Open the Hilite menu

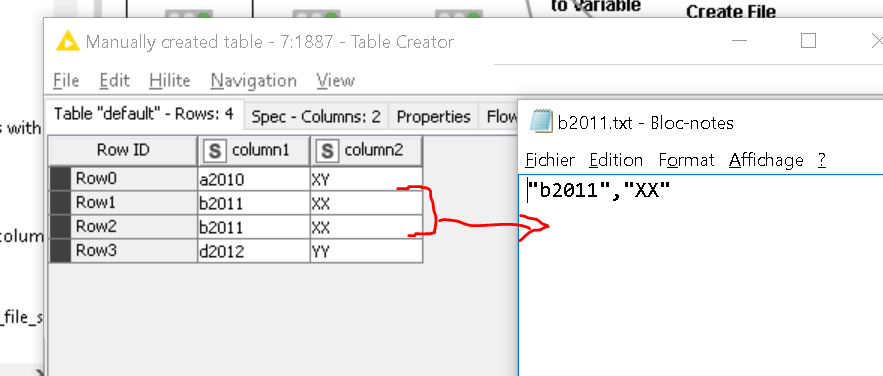(x=170, y=80)
